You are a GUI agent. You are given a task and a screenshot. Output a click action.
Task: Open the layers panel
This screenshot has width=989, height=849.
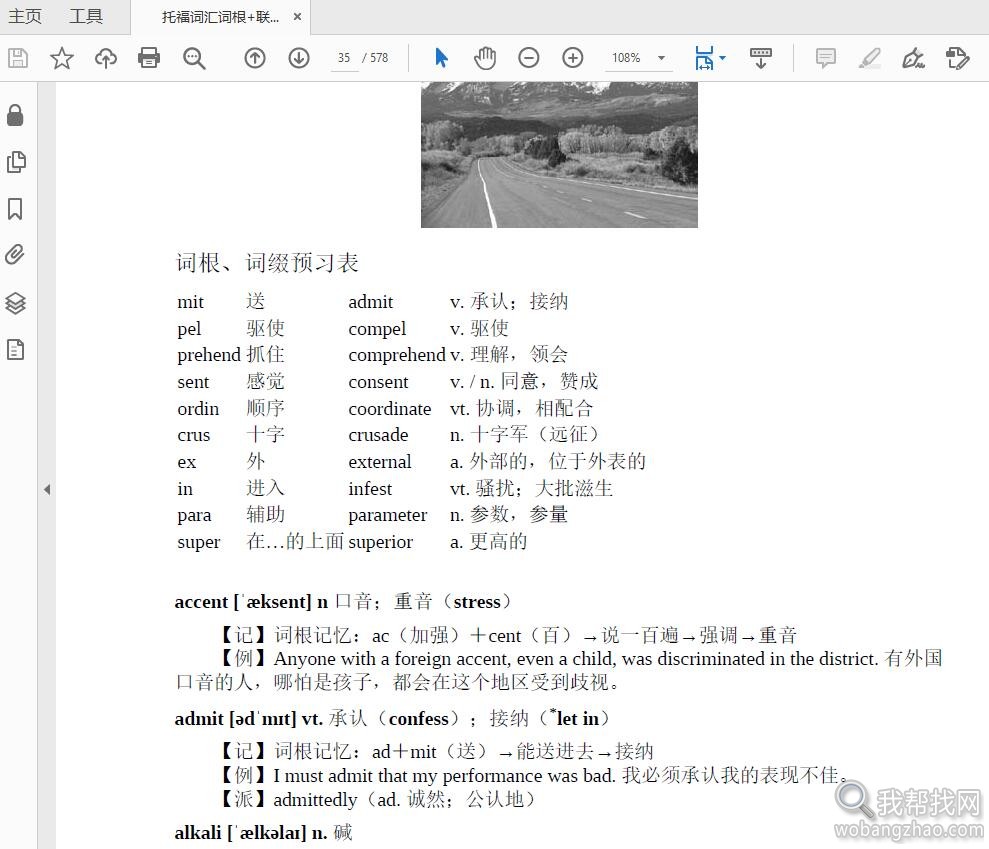click(15, 303)
